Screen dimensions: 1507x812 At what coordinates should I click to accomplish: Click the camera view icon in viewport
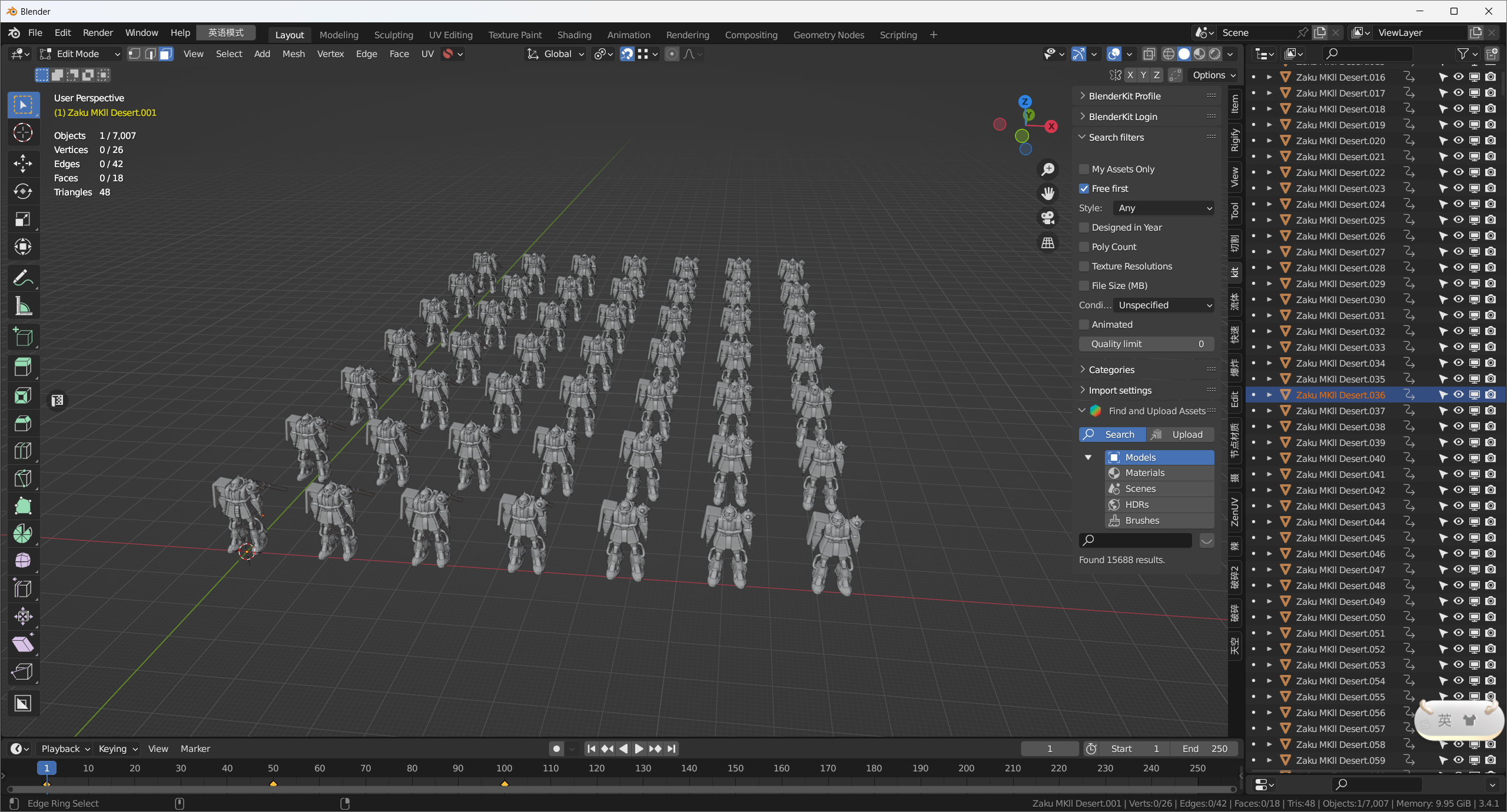1048,218
